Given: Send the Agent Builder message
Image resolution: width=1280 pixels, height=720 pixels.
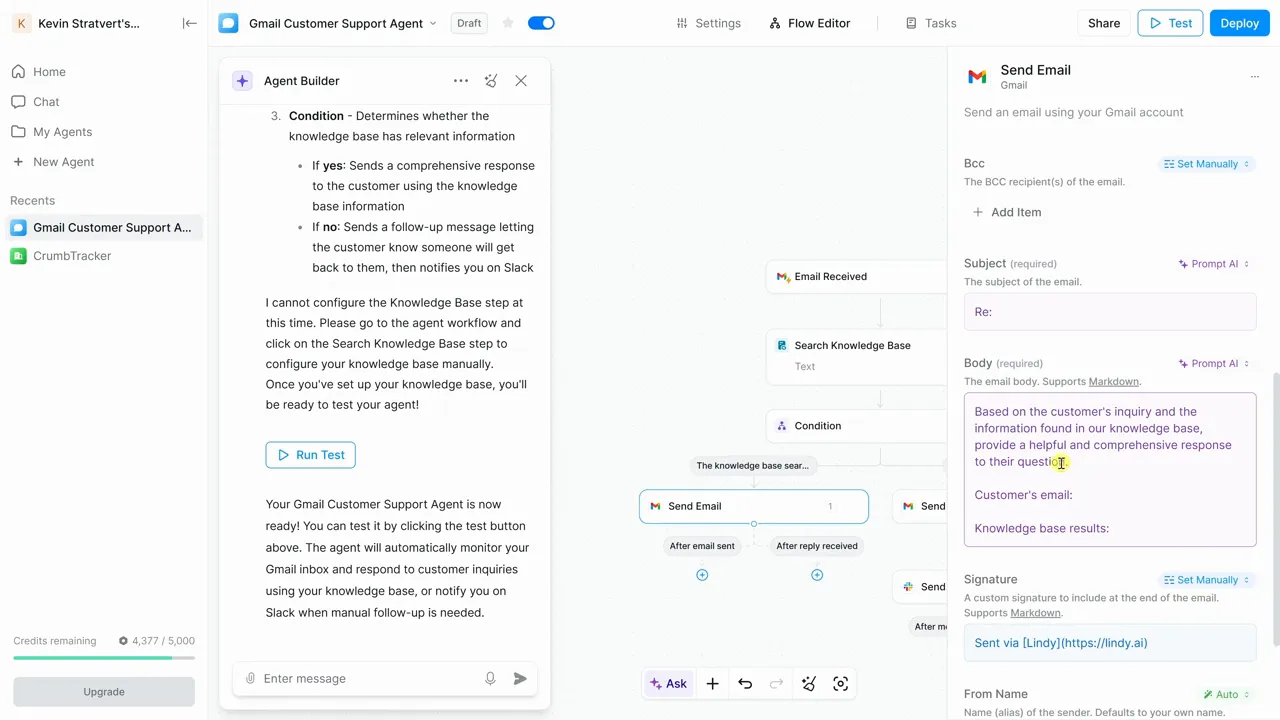Looking at the screenshot, I should (520, 678).
